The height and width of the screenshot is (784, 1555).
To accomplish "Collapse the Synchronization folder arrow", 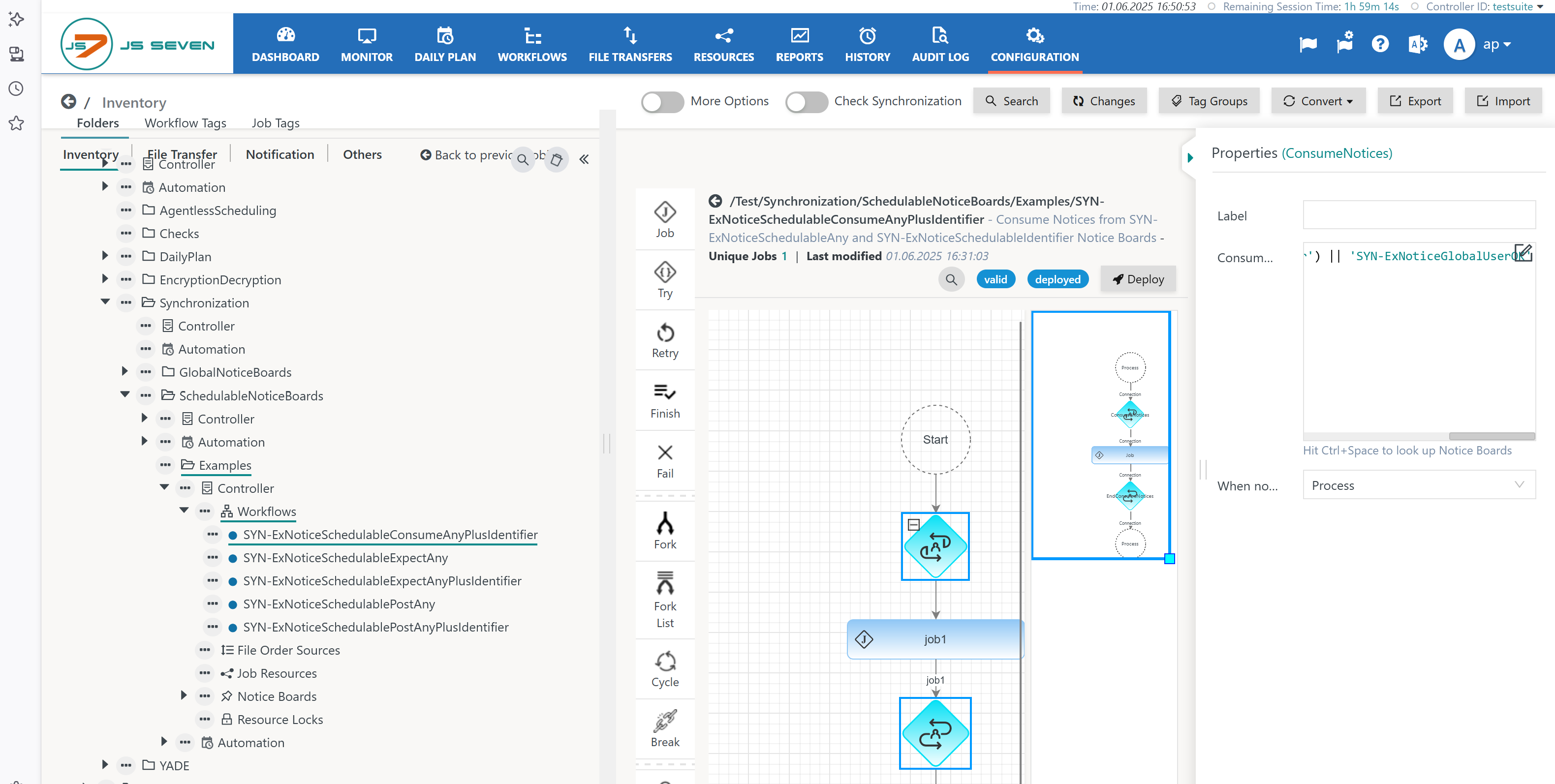I will [105, 302].
